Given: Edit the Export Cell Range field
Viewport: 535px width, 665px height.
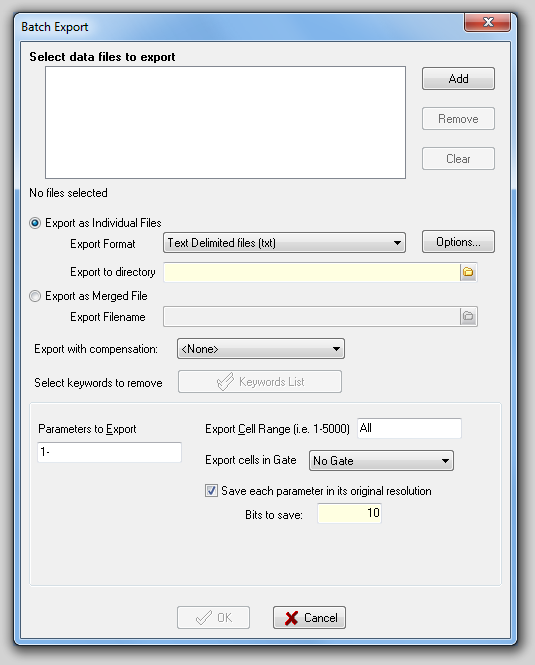Looking at the screenshot, I should 409,428.
